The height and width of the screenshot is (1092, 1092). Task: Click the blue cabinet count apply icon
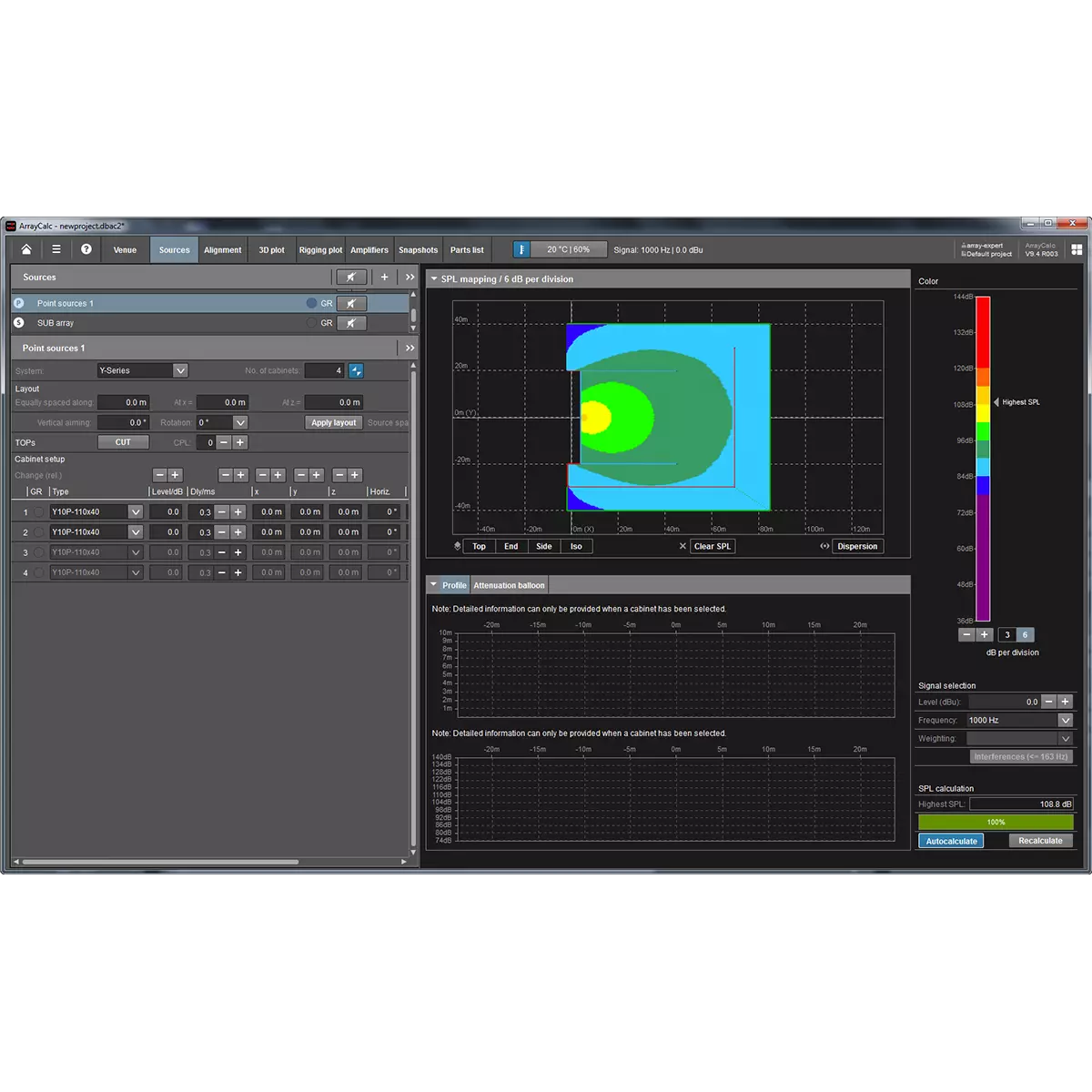coord(356,370)
